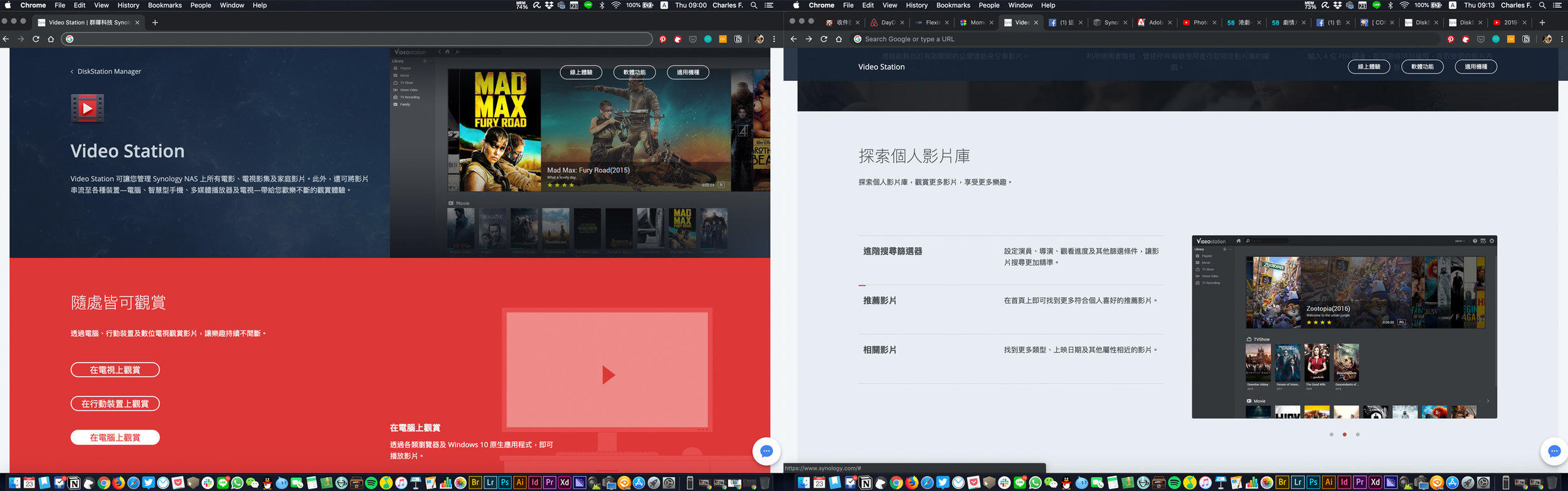The width and height of the screenshot is (1568, 491).
Task: Click the Notion extension icon in the right window
Action: pos(1526,39)
